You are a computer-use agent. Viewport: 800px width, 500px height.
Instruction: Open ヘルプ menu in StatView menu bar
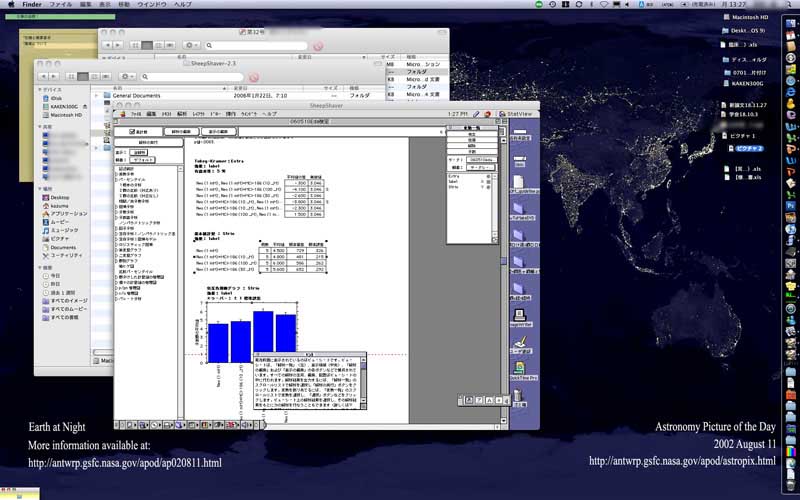click(269, 114)
